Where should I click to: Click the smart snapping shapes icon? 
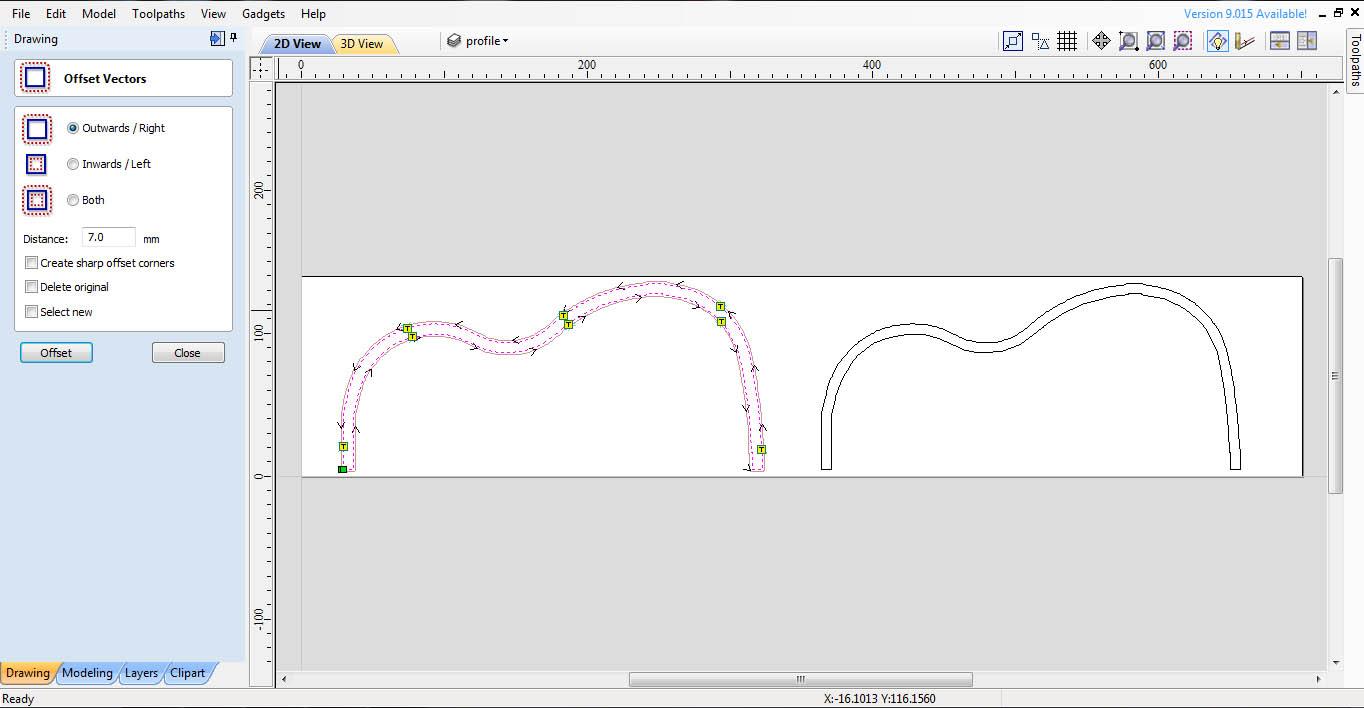[x=1040, y=41]
